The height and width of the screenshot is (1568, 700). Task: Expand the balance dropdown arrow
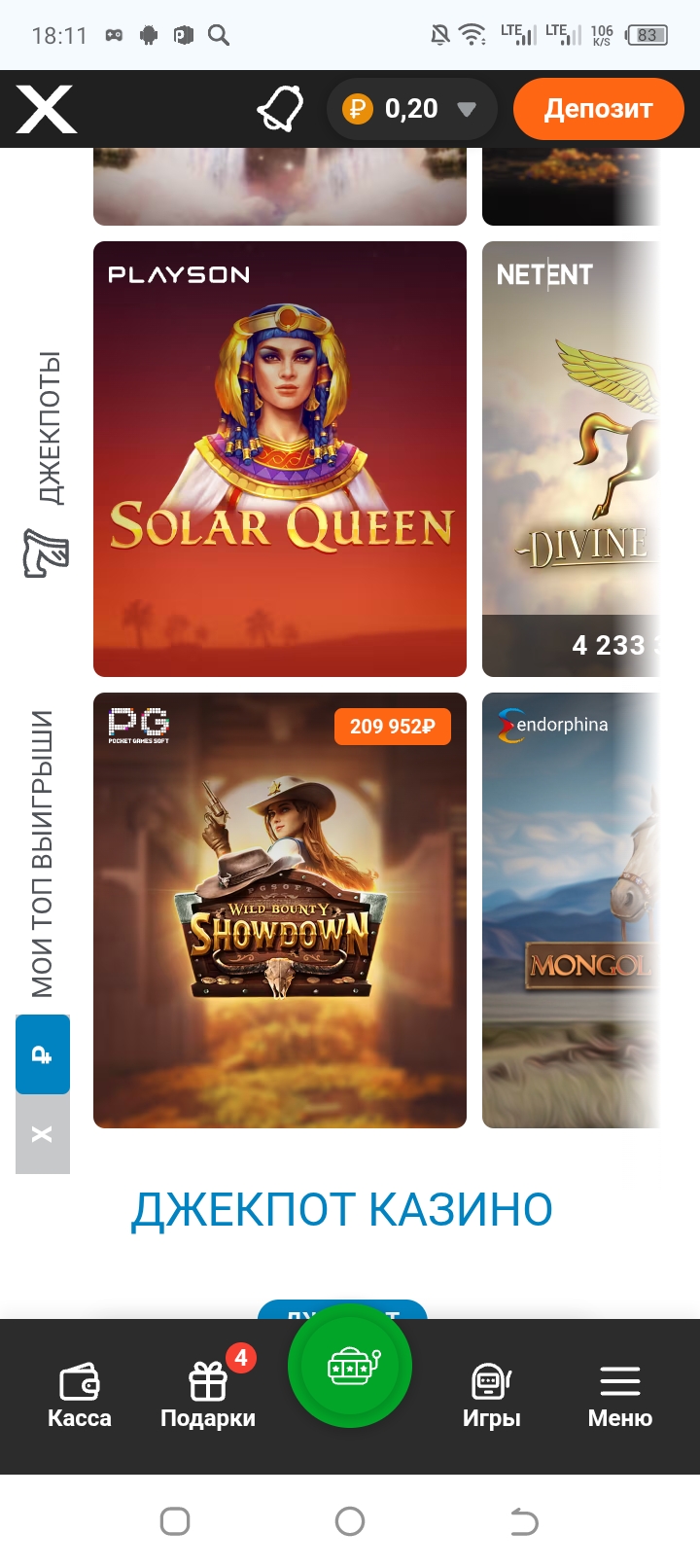click(467, 109)
